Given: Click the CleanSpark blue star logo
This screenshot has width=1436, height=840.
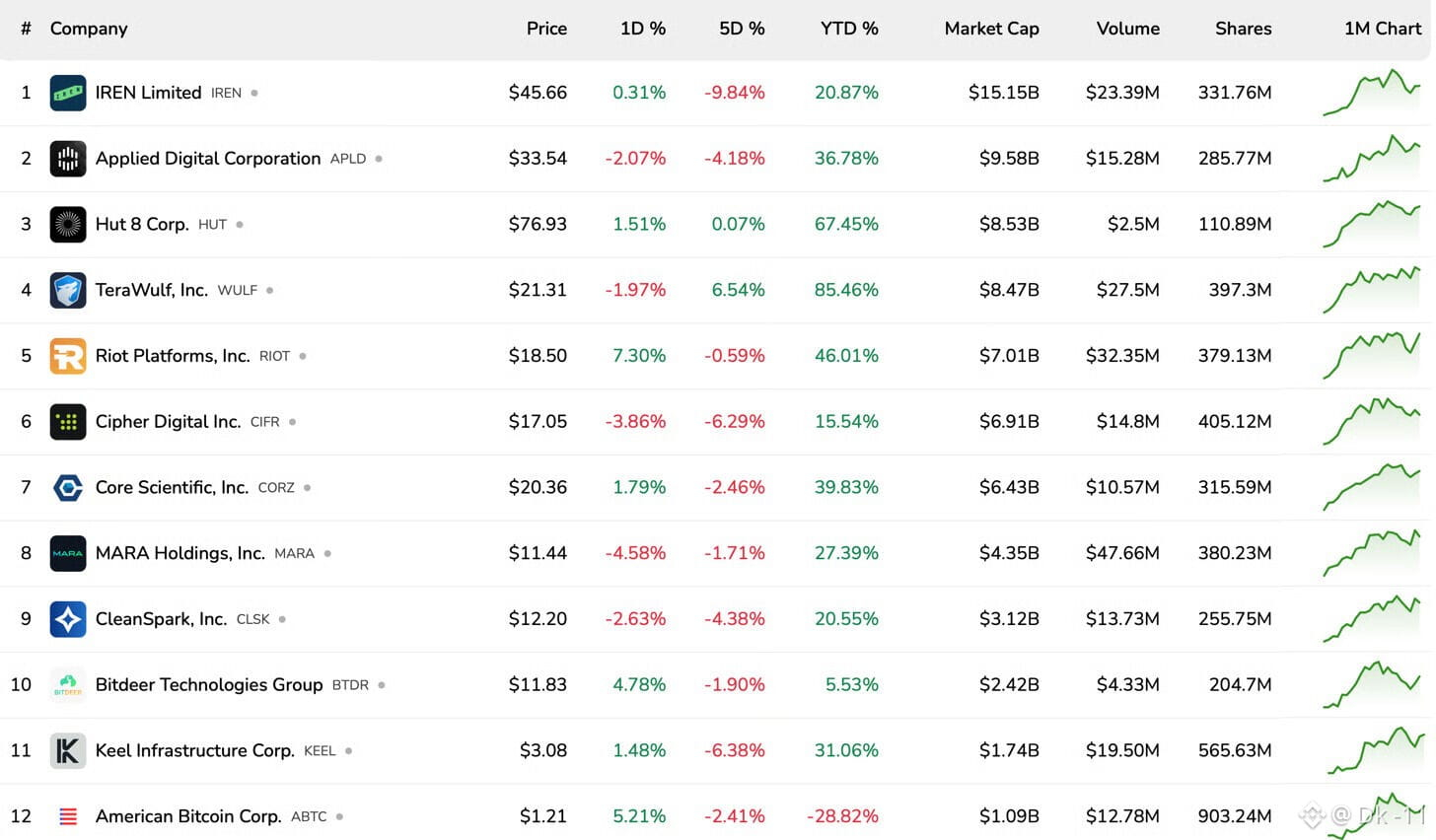Looking at the screenshot, I should [x=68, y=619].
